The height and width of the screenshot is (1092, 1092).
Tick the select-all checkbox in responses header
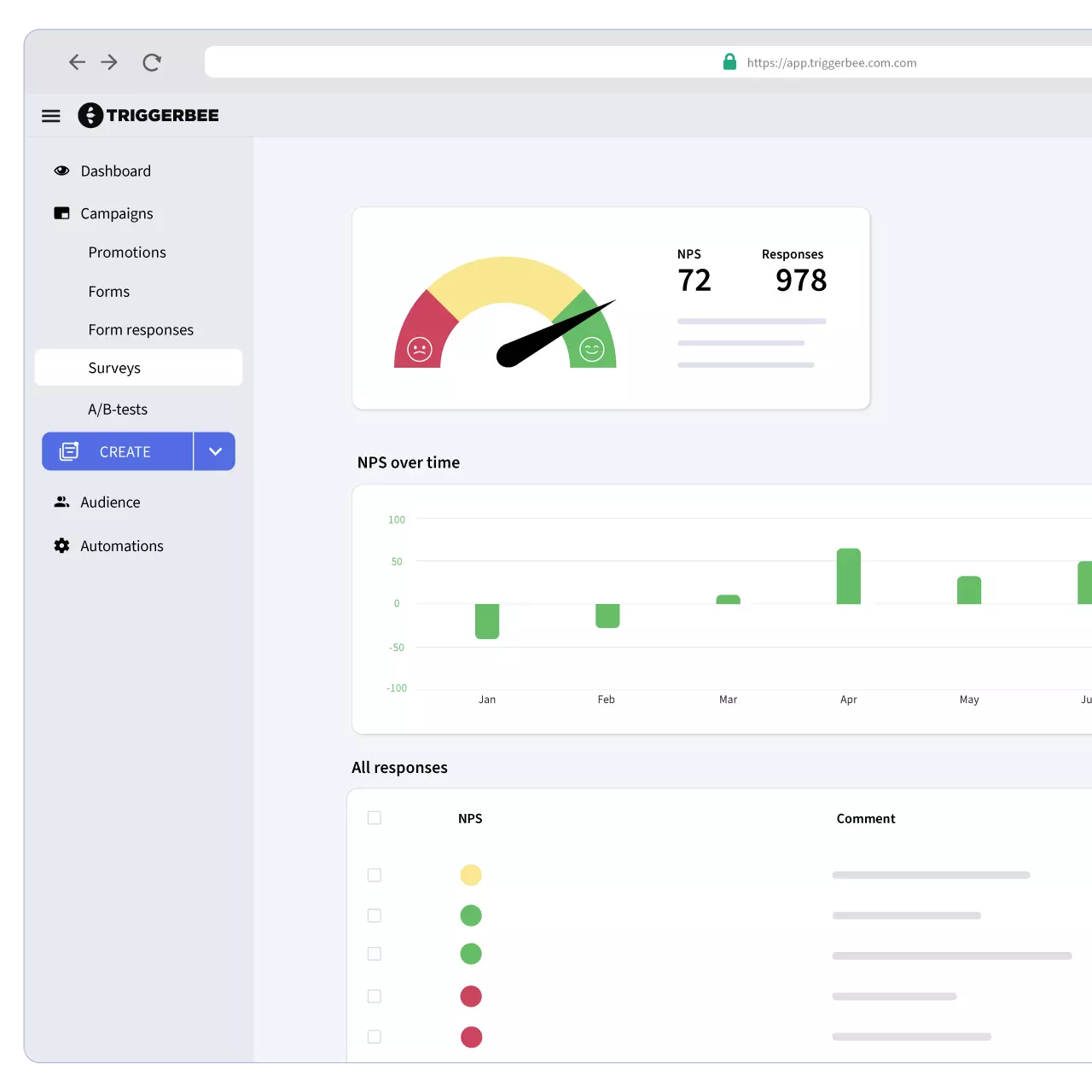(374, 818)
